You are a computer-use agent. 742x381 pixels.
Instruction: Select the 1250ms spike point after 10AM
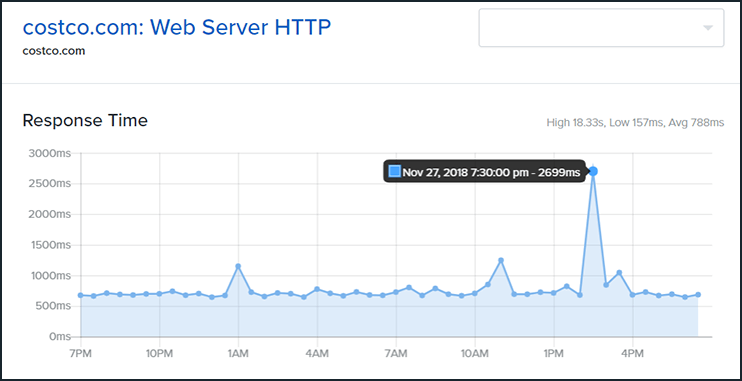[501, 260]
